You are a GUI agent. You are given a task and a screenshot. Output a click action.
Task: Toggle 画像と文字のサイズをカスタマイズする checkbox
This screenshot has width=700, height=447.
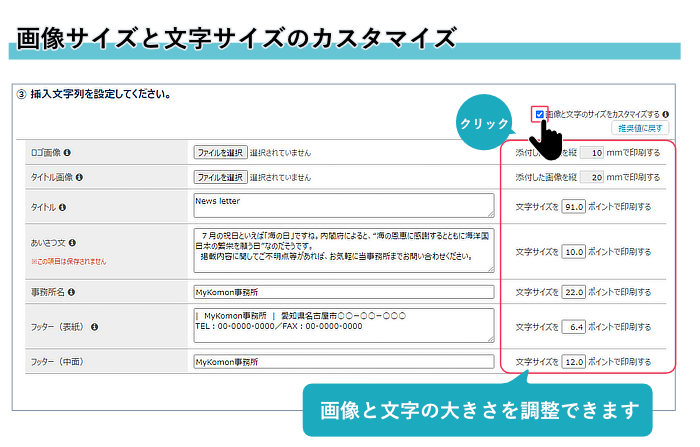[540, 114]
